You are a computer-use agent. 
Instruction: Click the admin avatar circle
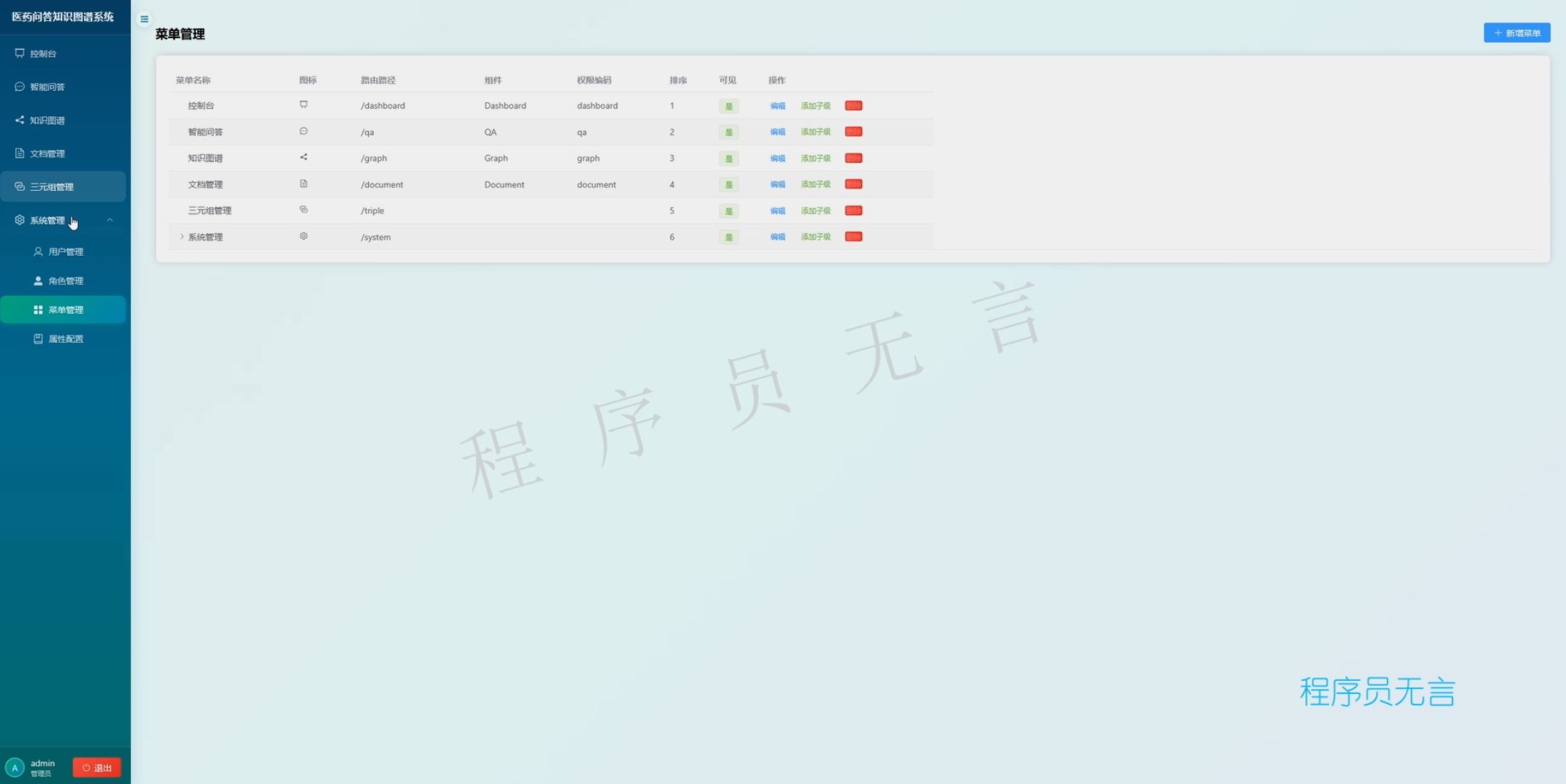[x=14, y=767]
